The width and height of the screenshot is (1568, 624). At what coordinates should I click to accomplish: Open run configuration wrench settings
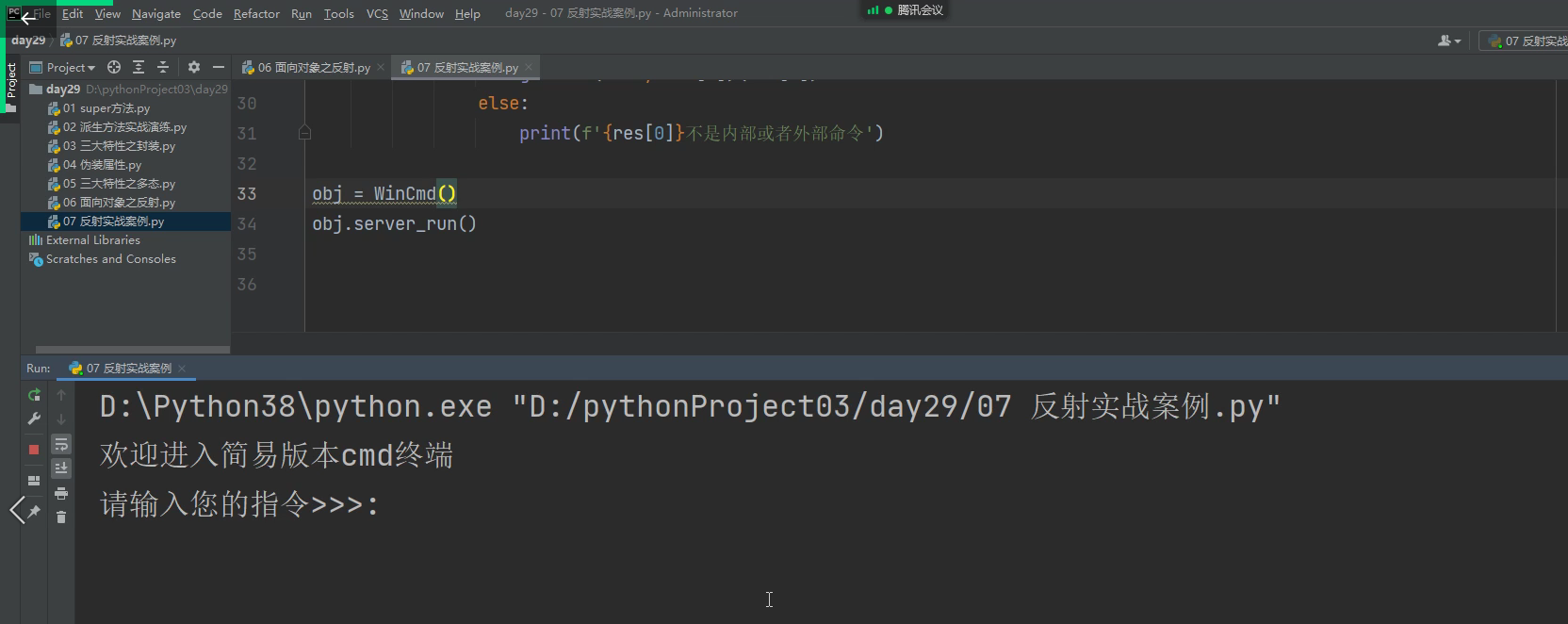34,419
